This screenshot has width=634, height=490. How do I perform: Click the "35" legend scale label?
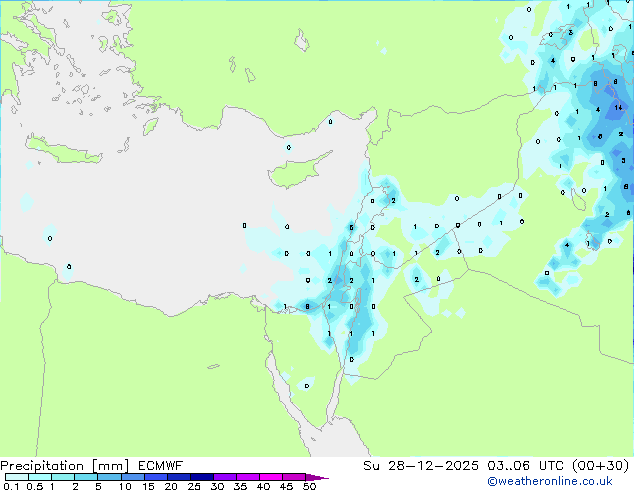[x=240, y=486]
